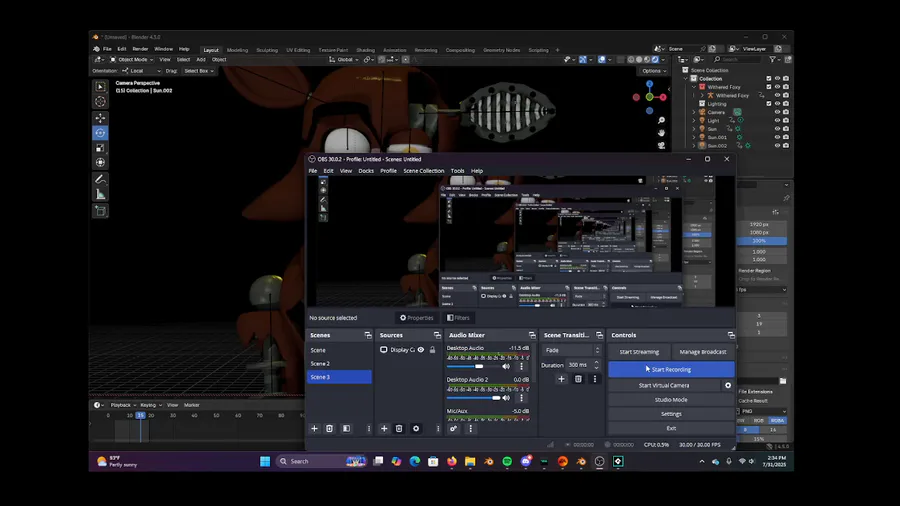Switch to Blender Shading workspace tab
The image size is (900, 506).
(x=366, y=50)
